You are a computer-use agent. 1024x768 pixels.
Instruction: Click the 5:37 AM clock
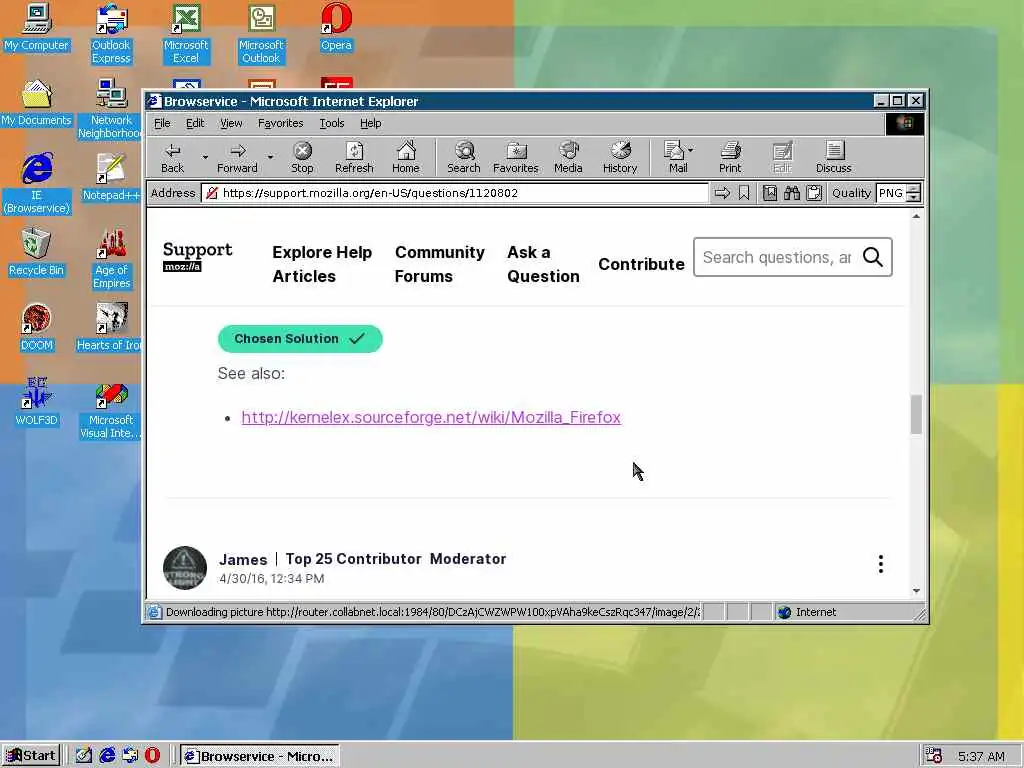[981, 756]
